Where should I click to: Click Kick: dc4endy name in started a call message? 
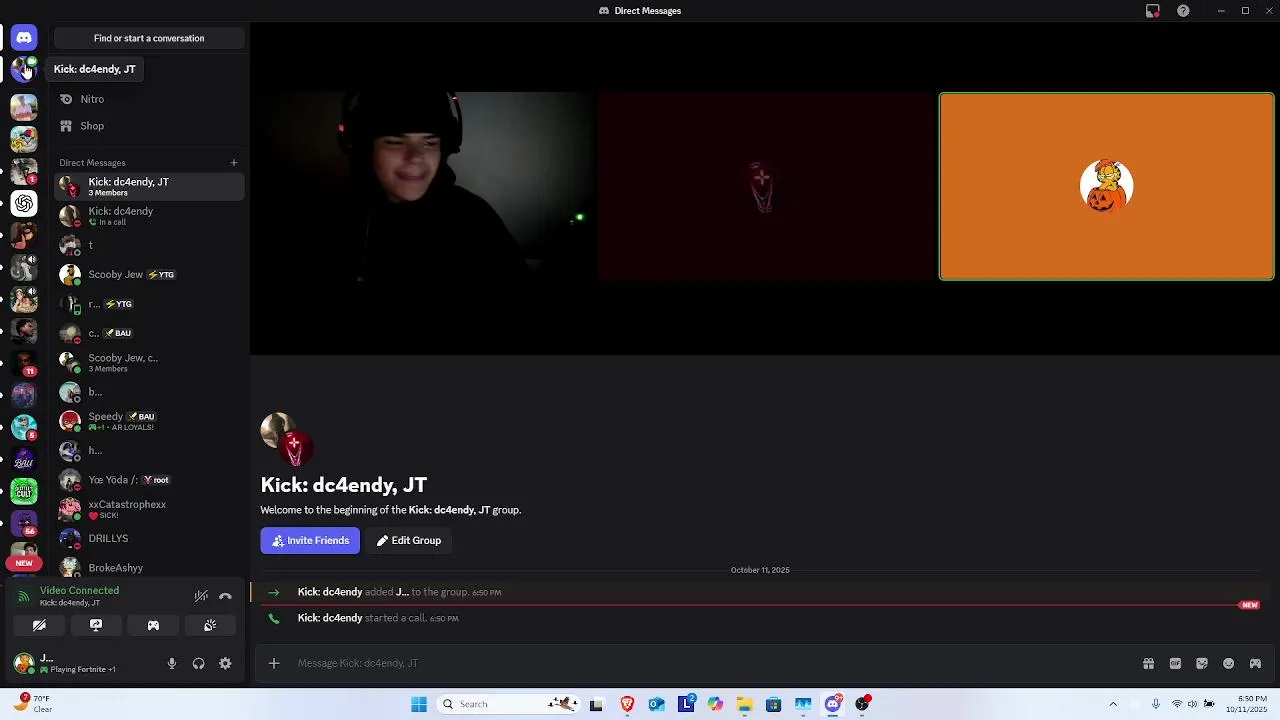coord(330,618)
